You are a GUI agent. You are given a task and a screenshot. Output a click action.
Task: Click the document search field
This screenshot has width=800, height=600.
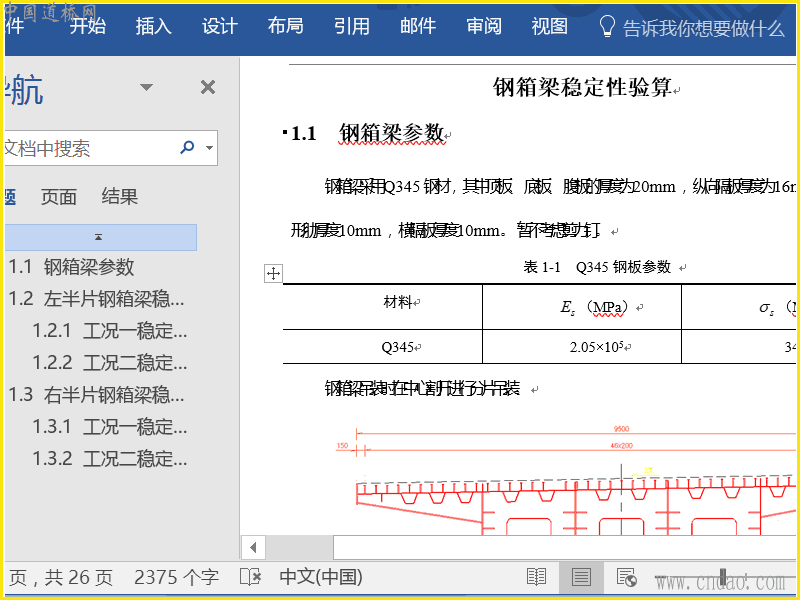(87, 148)
